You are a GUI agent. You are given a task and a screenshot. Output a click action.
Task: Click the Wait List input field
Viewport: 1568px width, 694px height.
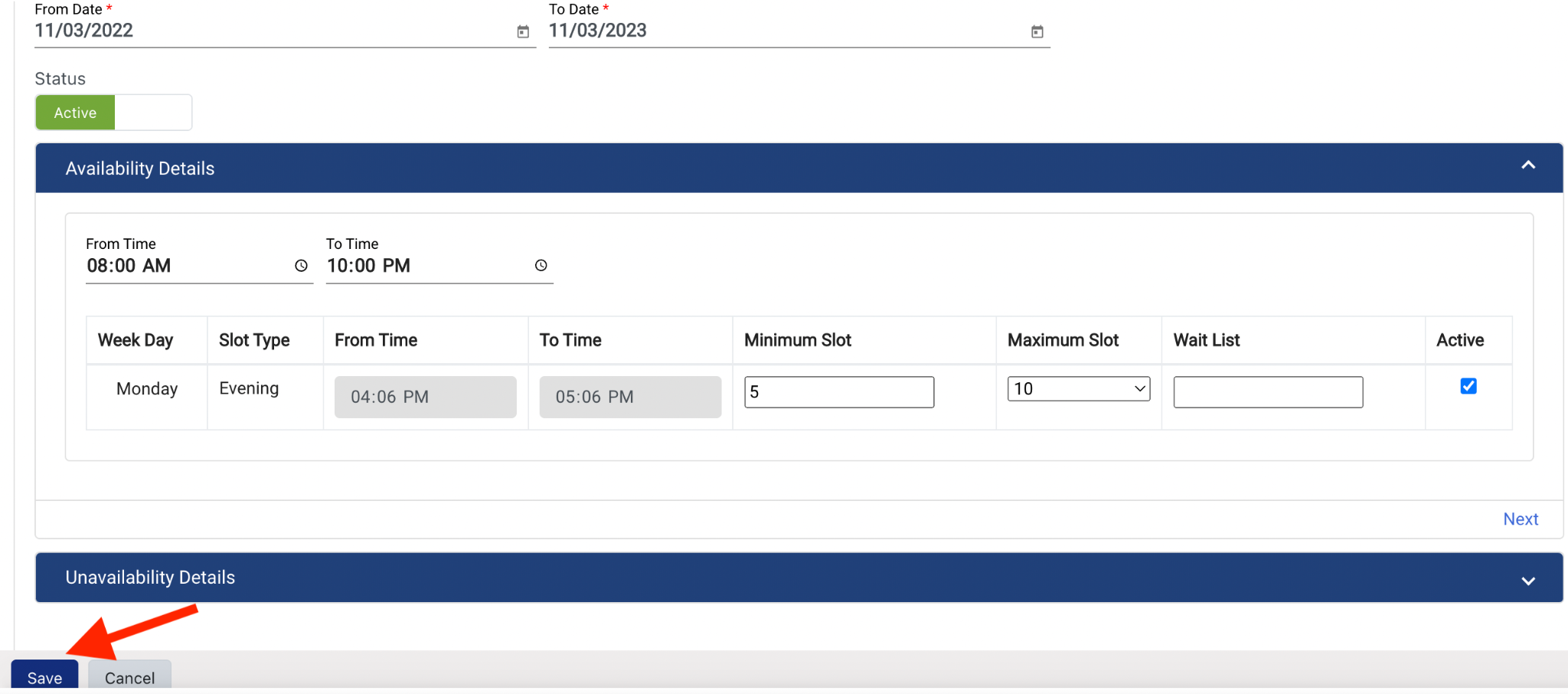coord(1267,392)
